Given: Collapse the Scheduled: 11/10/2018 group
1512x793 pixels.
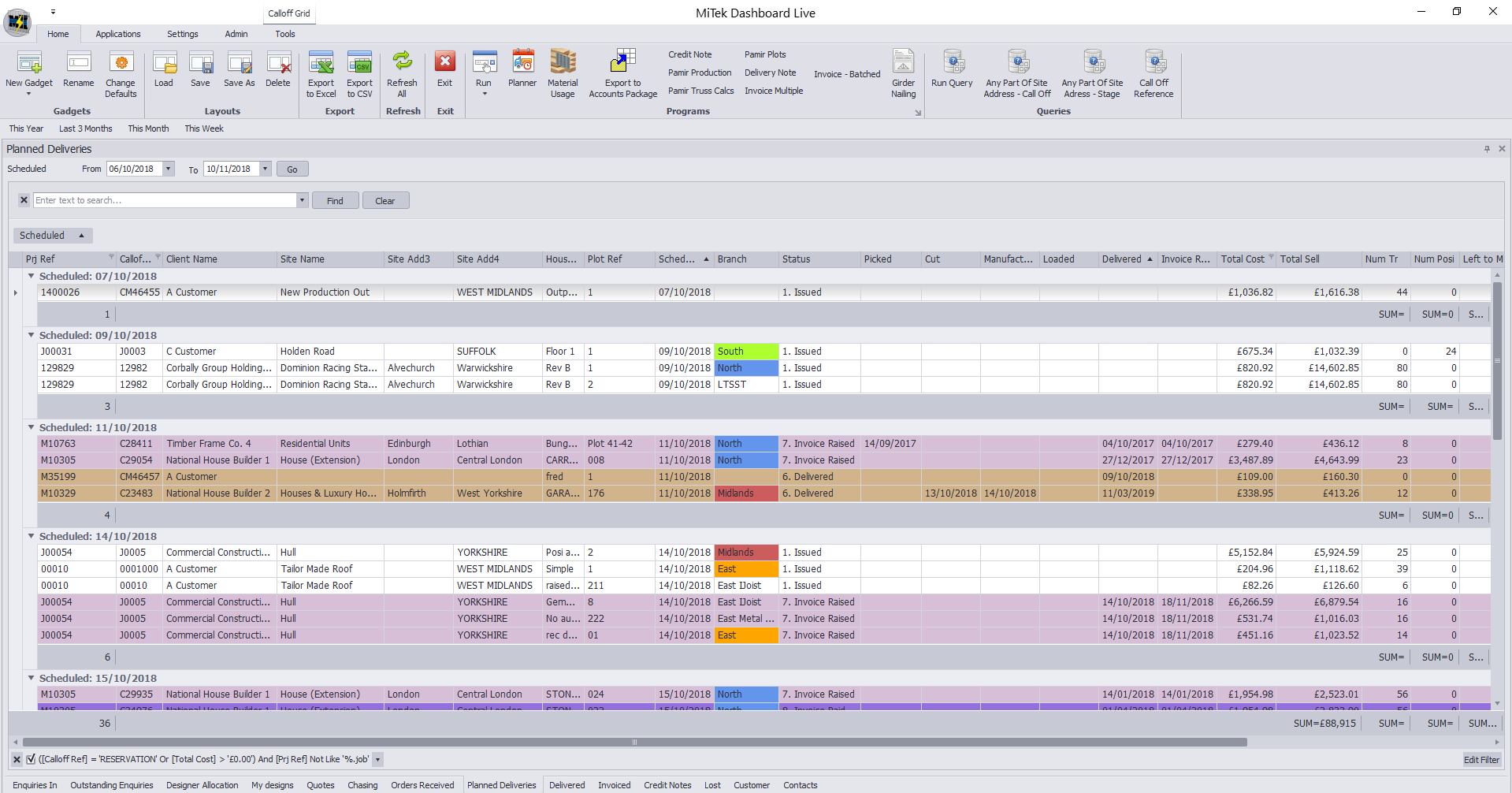Looking at the screenshot, I should (x=32, y=427).
